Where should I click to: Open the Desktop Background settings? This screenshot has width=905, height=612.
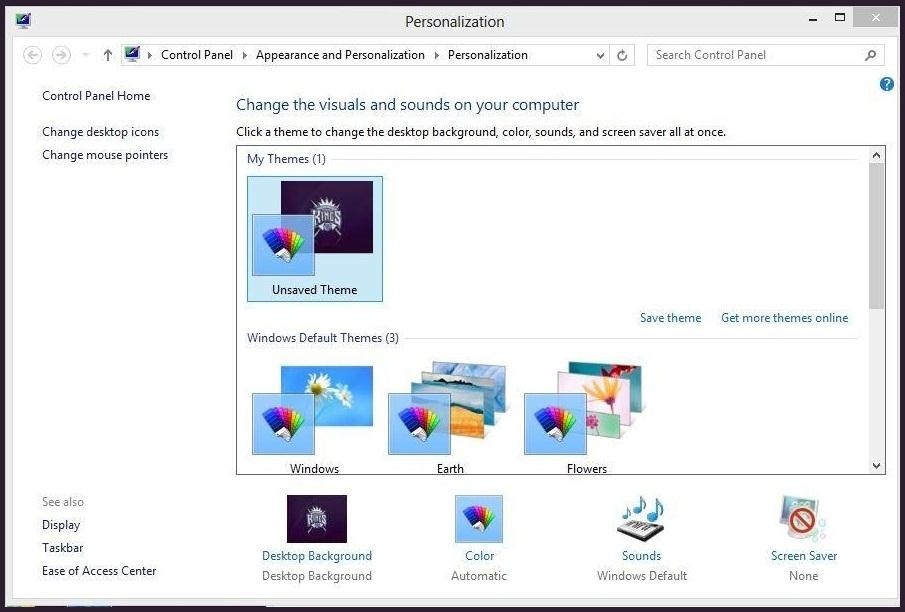tap(316, 519)
